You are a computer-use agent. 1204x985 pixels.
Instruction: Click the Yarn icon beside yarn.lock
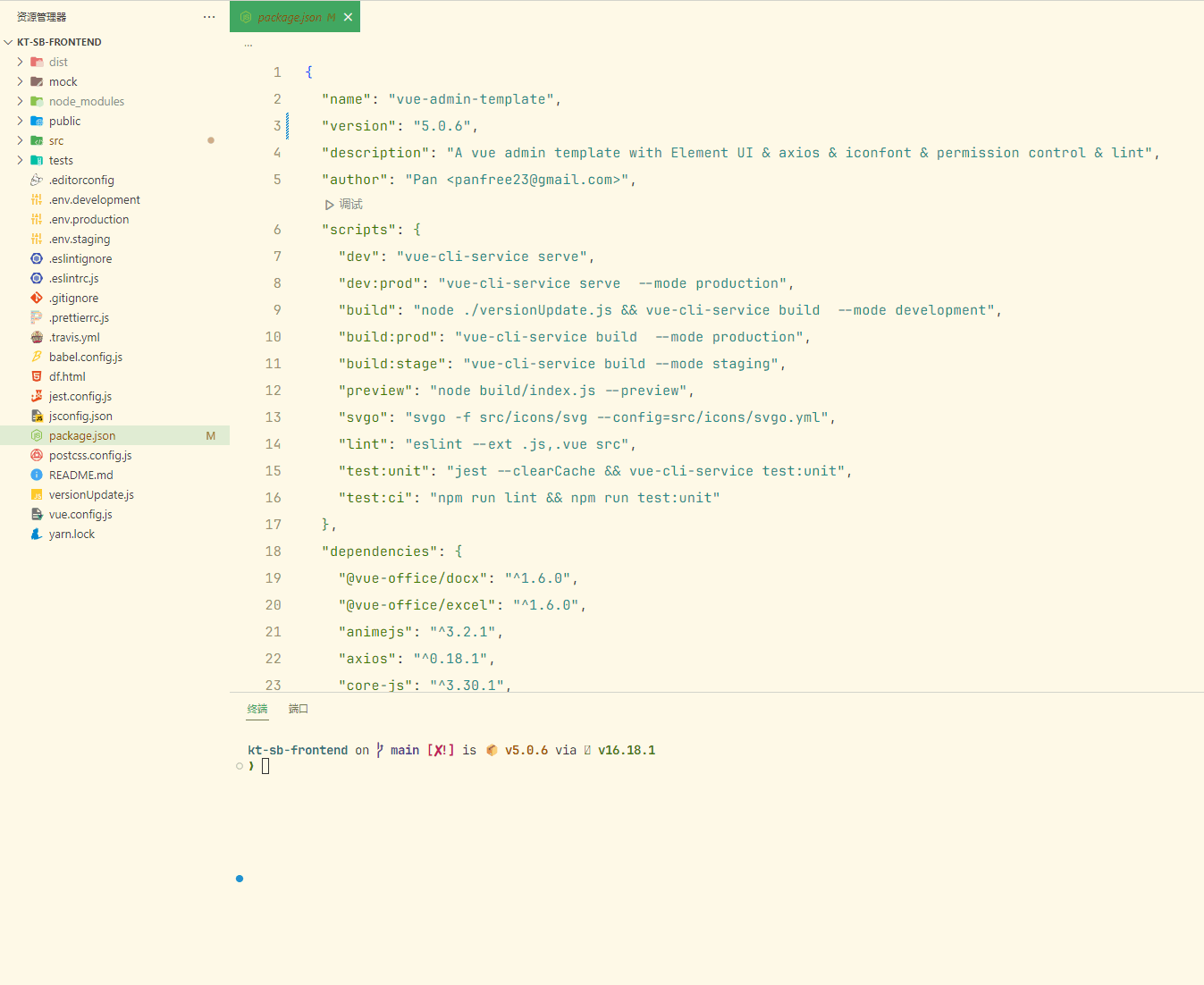point(37,534)
